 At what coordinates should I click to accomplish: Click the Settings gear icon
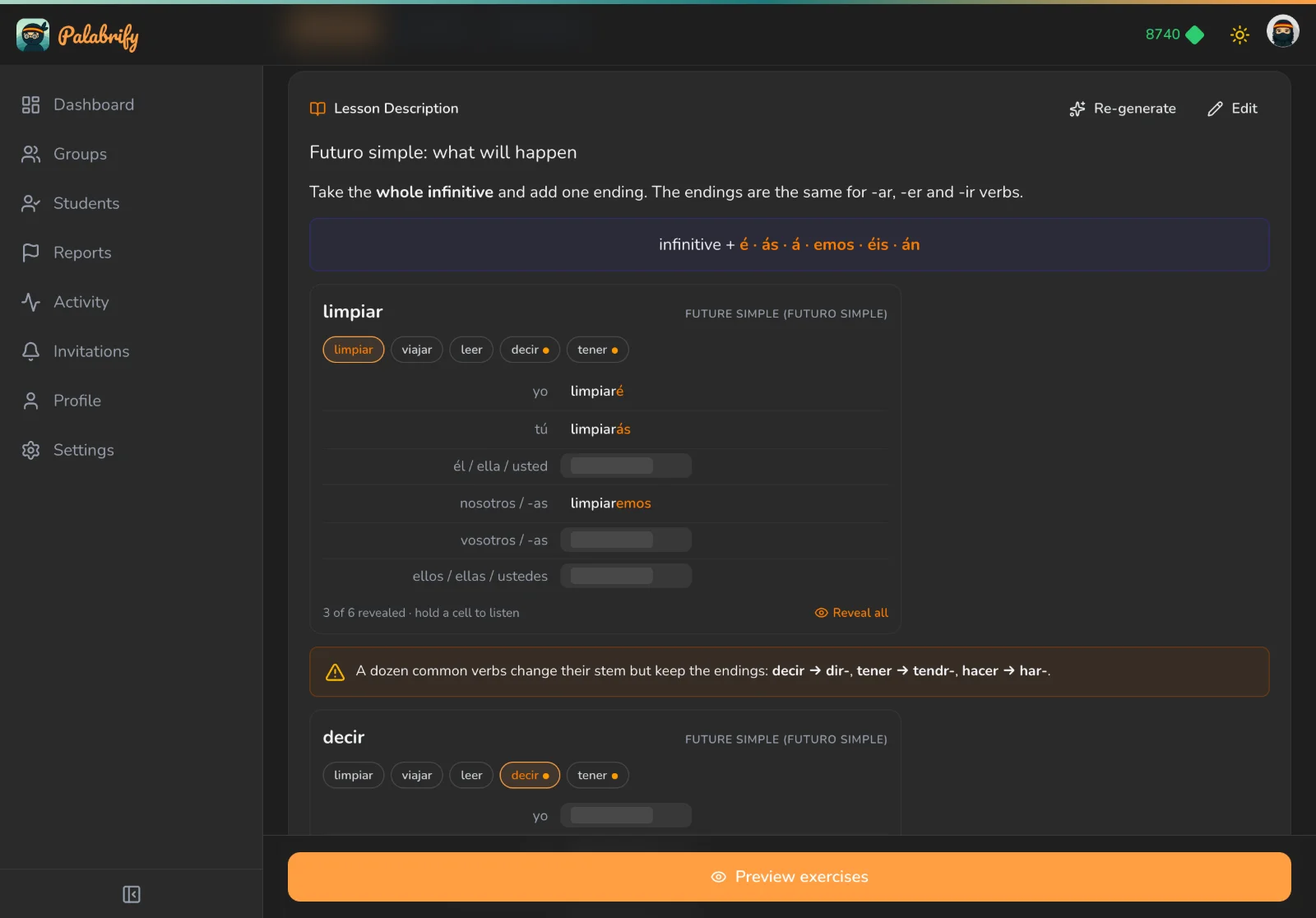[x=30, y=450]
